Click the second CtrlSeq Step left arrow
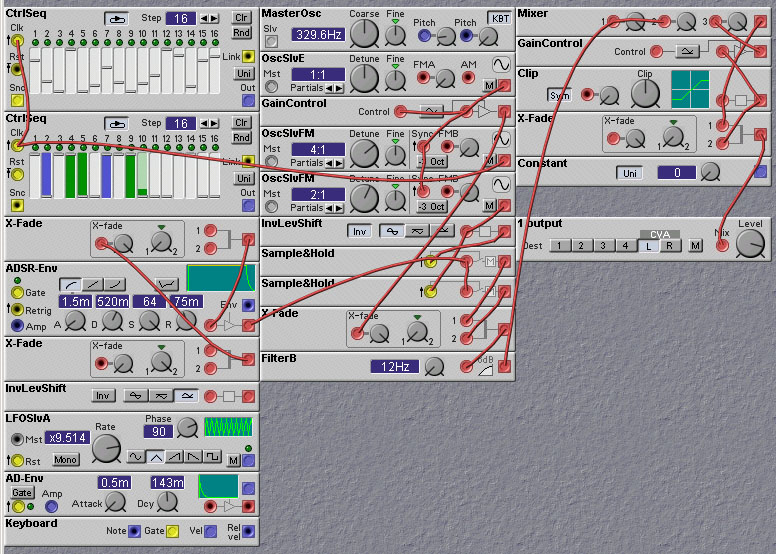The image size is (776, 554). [x=204, y=124]
